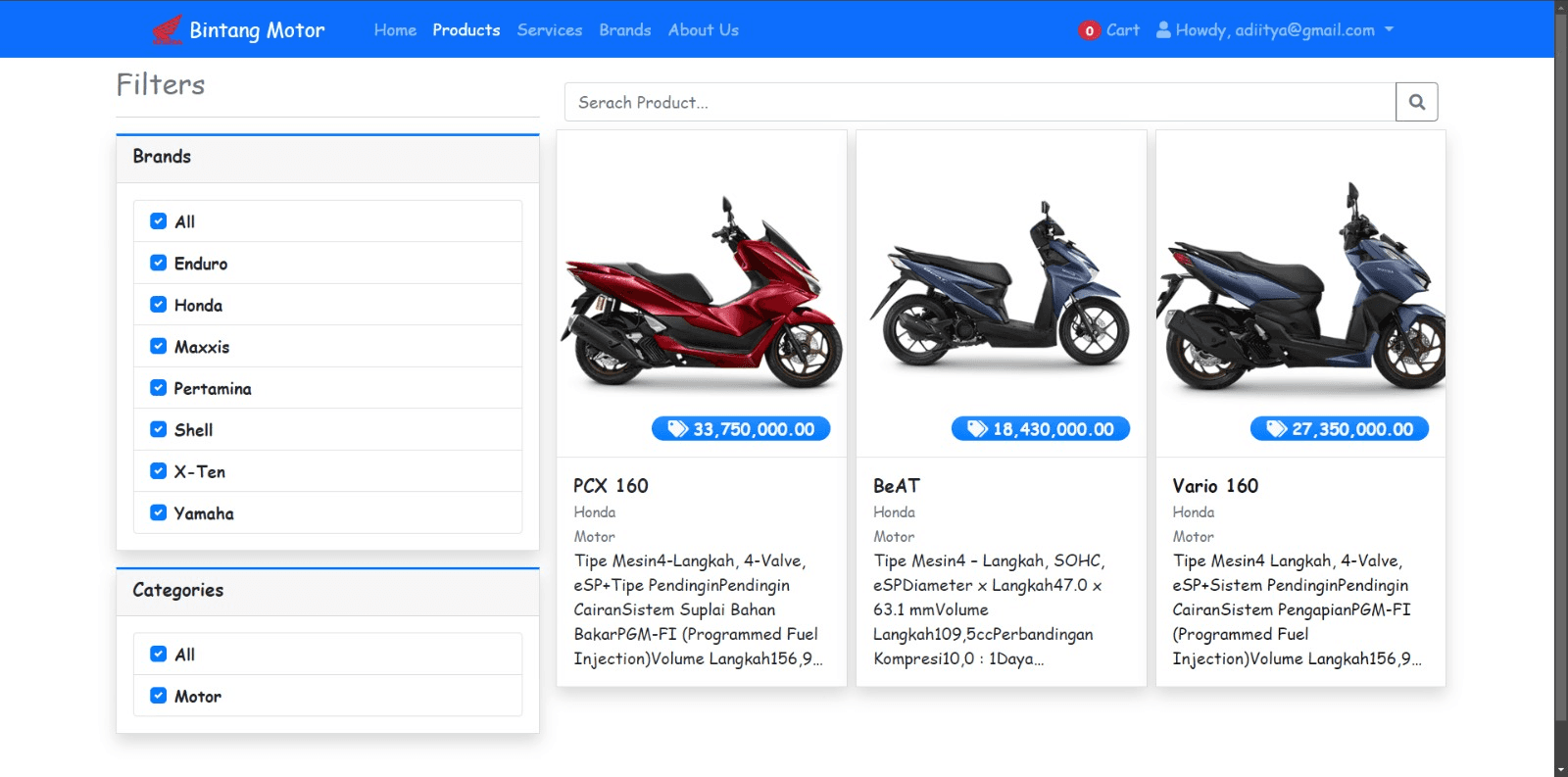Focus the Search Product input field
Viewport: 1568px width, 777px height.
click(980, 102)
